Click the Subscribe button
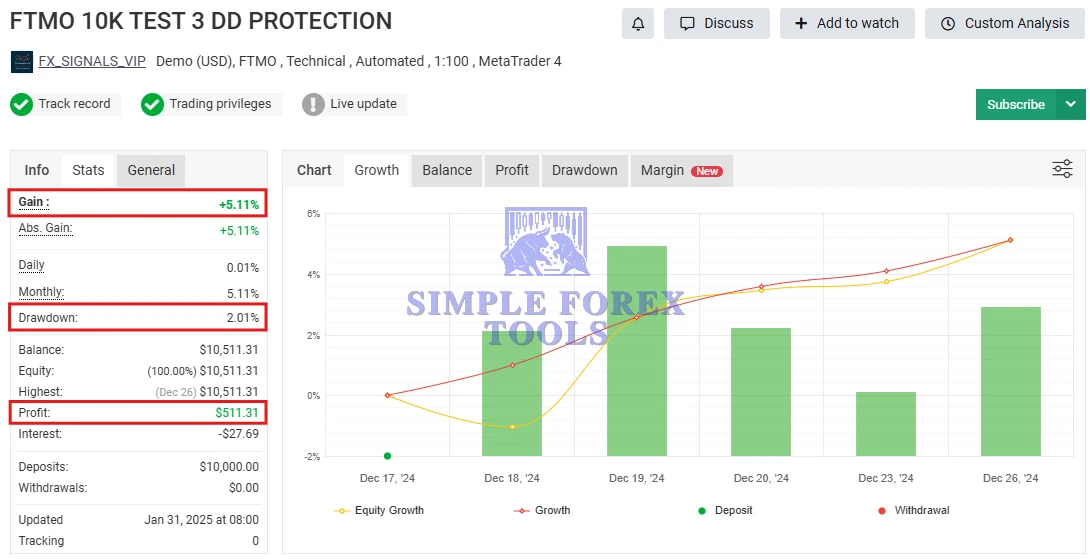1090x559 pixels. coord(1015,104)
